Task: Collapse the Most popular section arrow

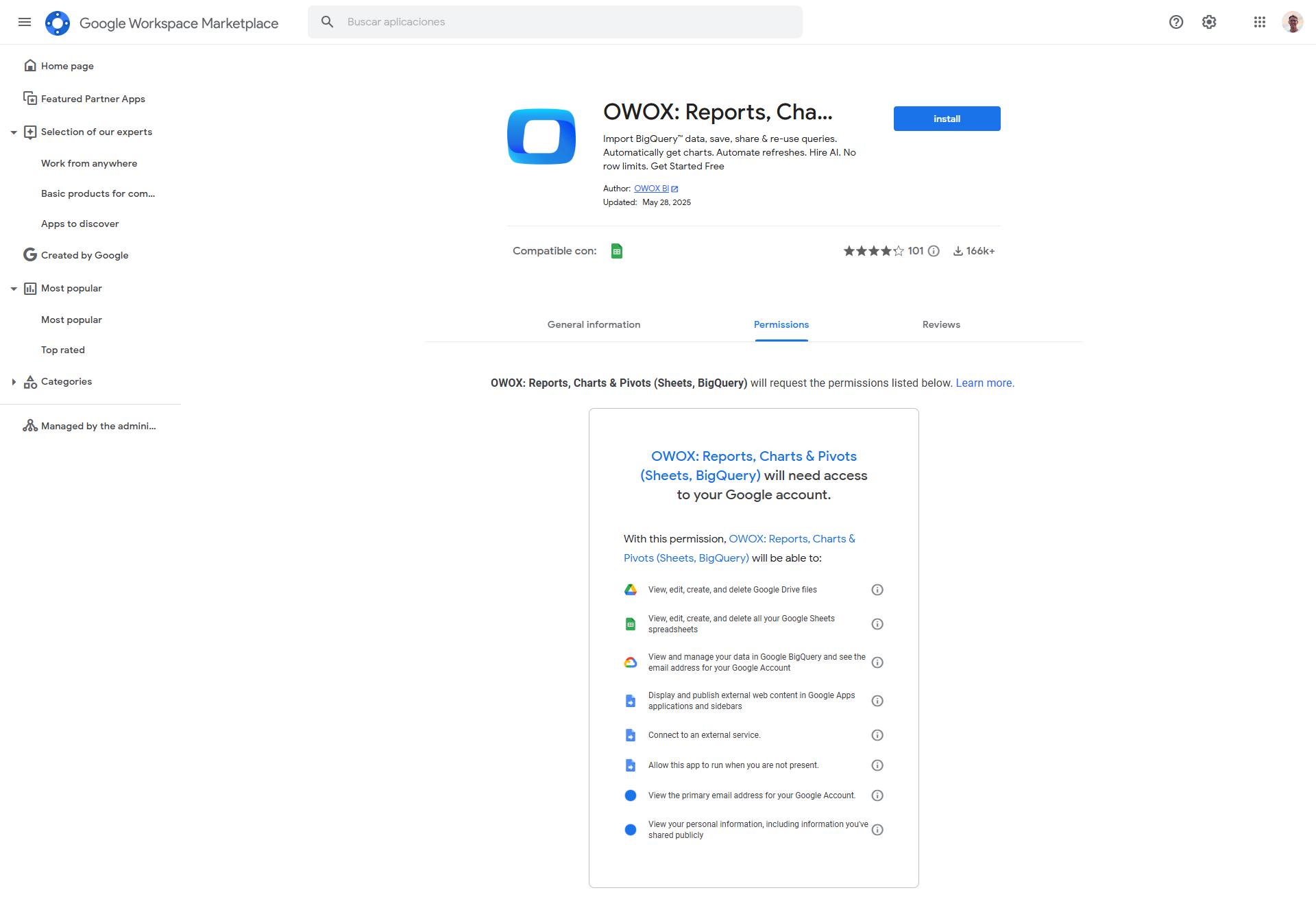Action: click(x=14, y=289)
